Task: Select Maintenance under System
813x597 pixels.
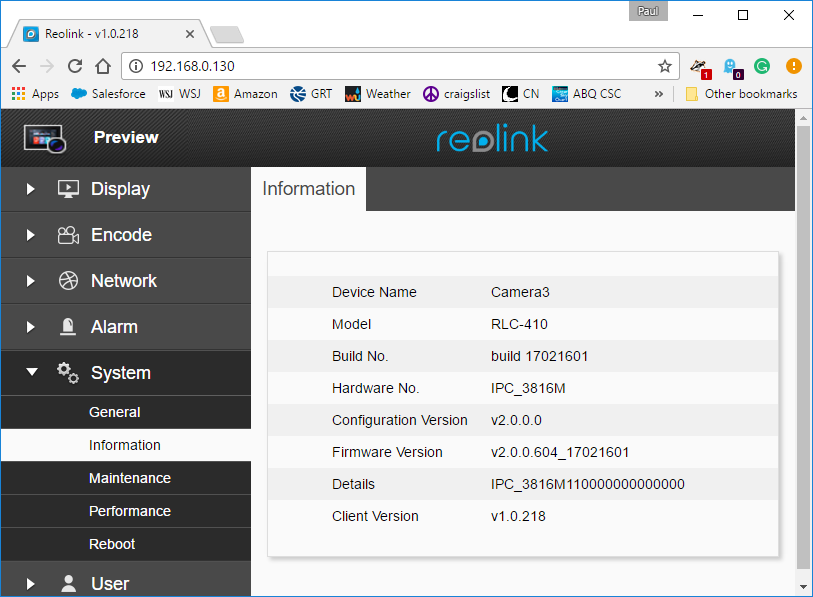Action: click(x=126, y=478)
